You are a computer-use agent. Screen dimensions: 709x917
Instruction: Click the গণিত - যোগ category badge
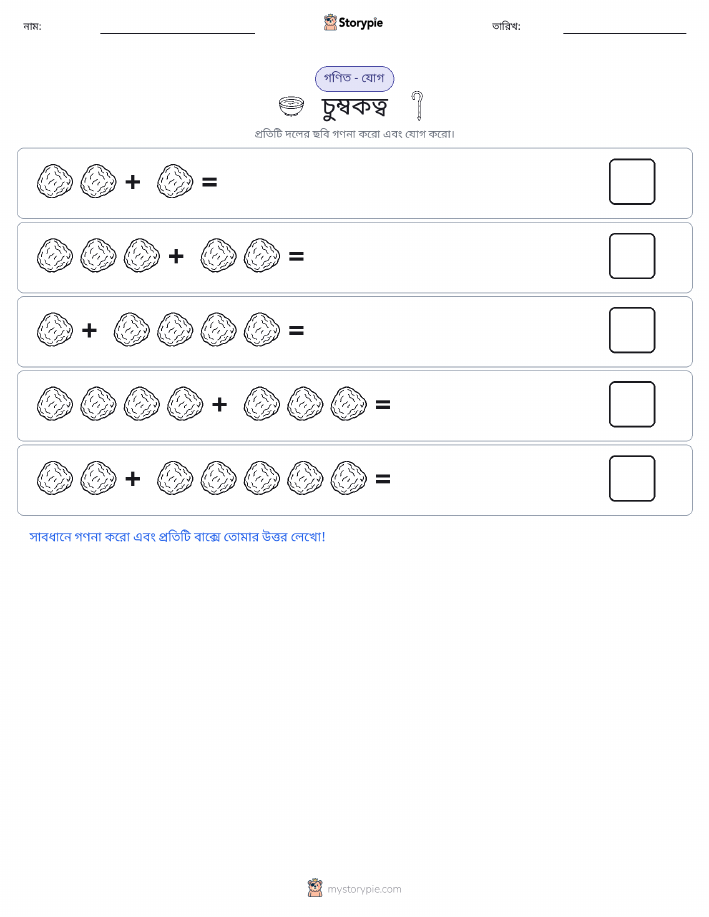tap(354, 78)
